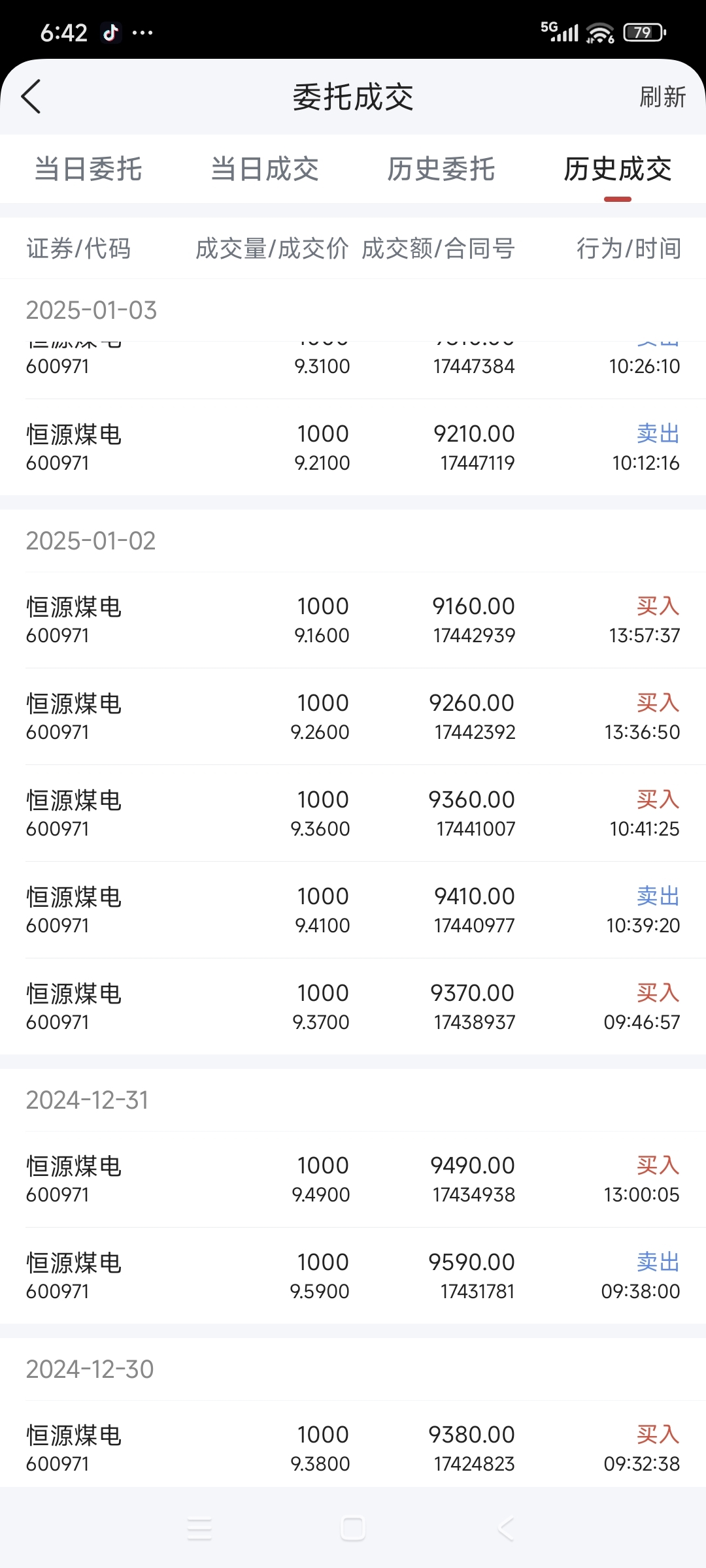Tap the Android navigation back icon
This screenshot has width=706, height=1568.
[x=506, y=1529]
